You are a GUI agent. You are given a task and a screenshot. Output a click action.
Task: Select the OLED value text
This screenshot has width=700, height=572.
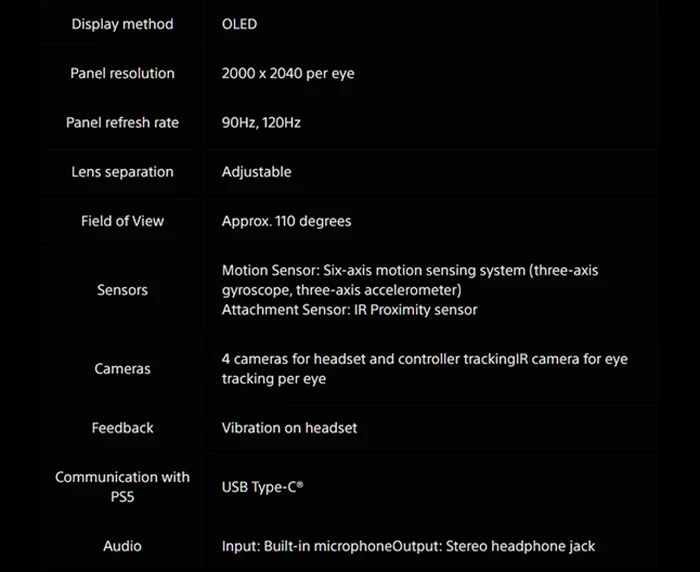point(239,24)
